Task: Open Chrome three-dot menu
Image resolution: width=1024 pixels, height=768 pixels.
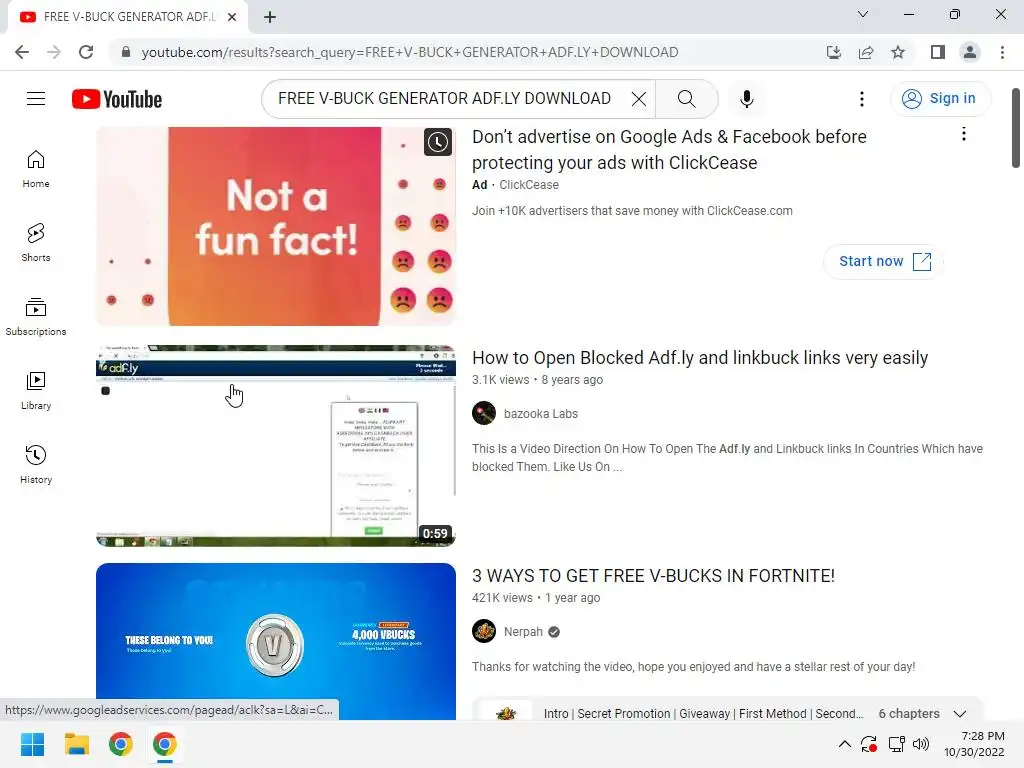Action: (1002, 52)
